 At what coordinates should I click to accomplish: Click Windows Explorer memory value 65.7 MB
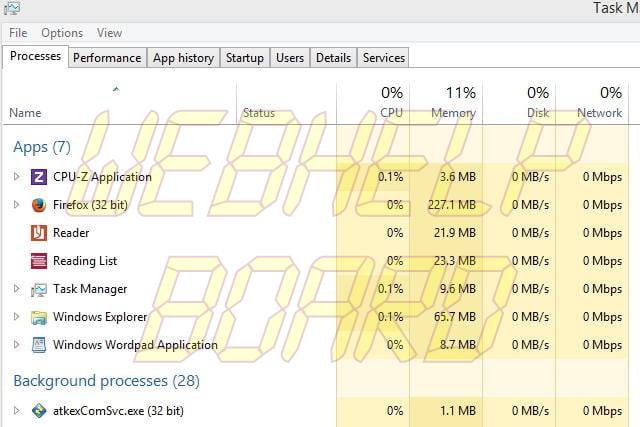pyautogui.click(x=455, y=317)
